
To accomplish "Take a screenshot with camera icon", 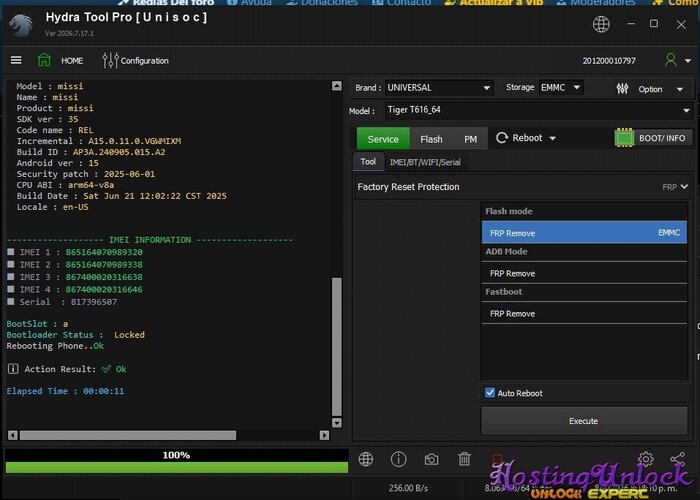I will [431, 459].
